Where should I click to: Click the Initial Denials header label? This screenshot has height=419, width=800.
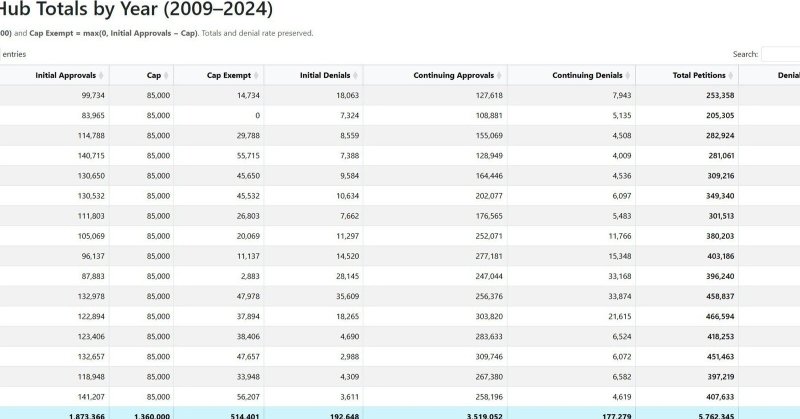pyautogui.click(x=325, y=76)
